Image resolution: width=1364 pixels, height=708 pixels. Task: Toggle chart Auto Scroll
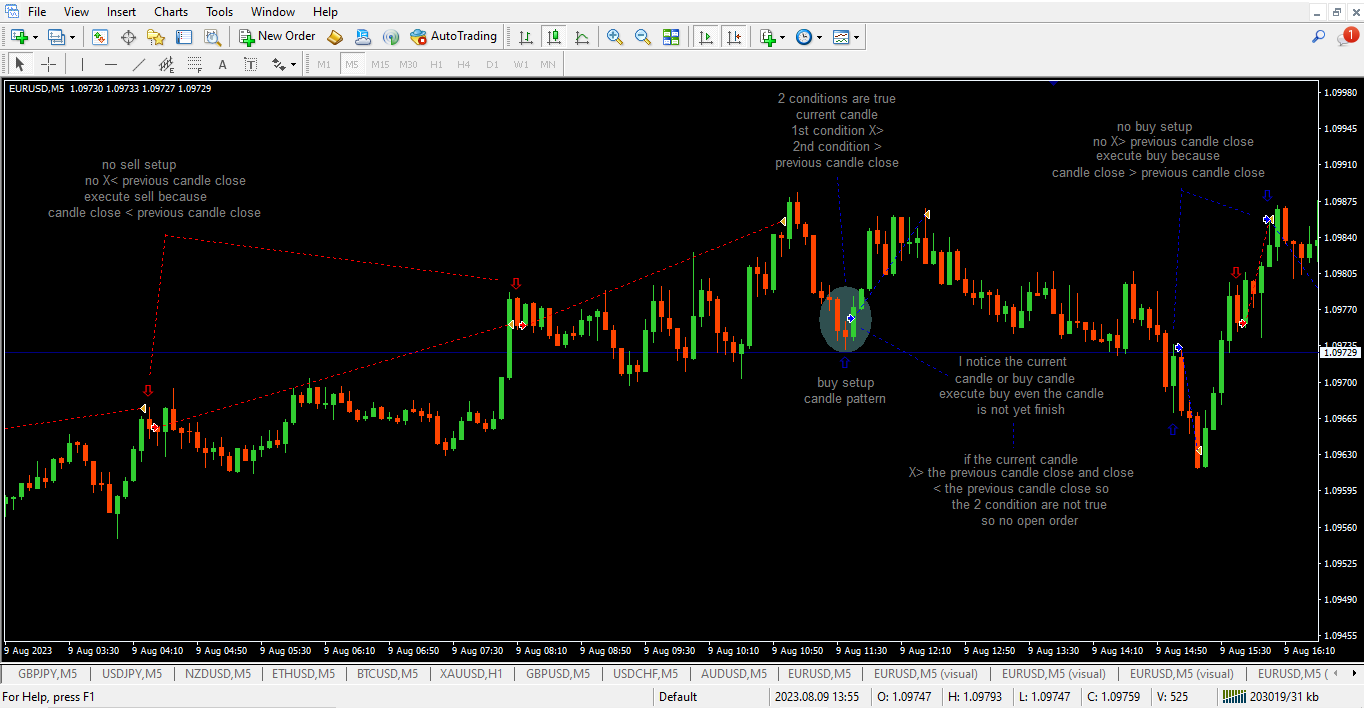pyautogui.click(x=706, y=37)
